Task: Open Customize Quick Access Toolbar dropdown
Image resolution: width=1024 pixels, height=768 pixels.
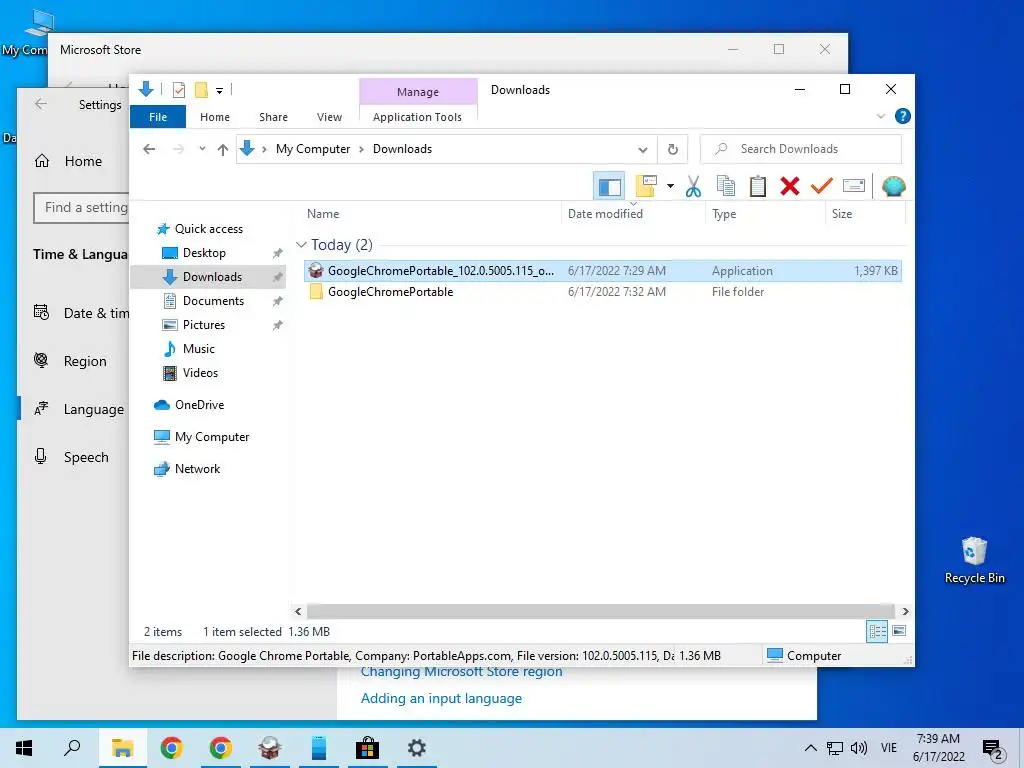Action: (219, 91)
